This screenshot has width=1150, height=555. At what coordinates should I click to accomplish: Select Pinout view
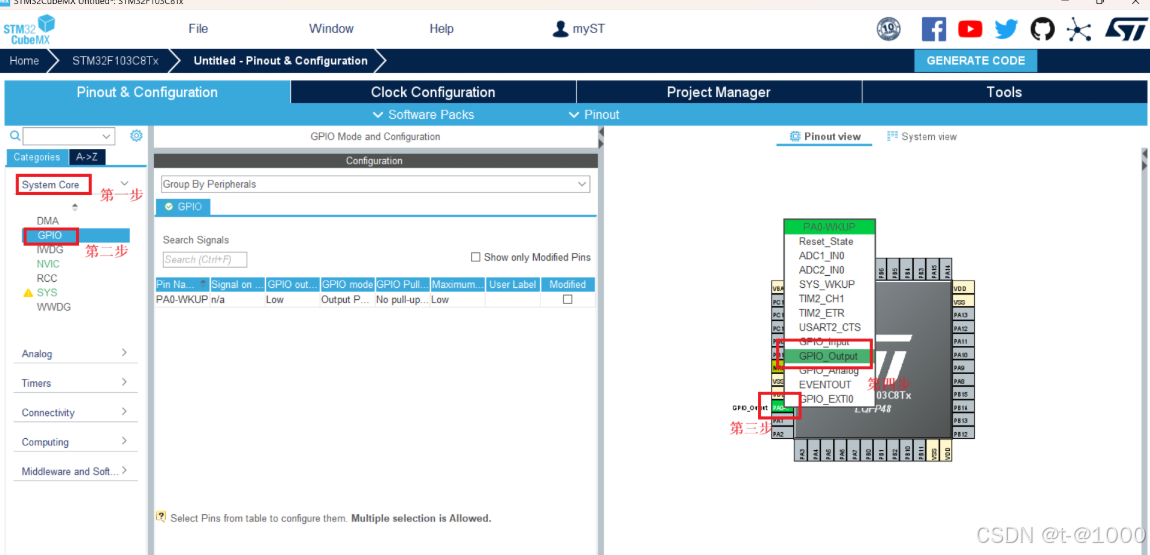(824, 136)
